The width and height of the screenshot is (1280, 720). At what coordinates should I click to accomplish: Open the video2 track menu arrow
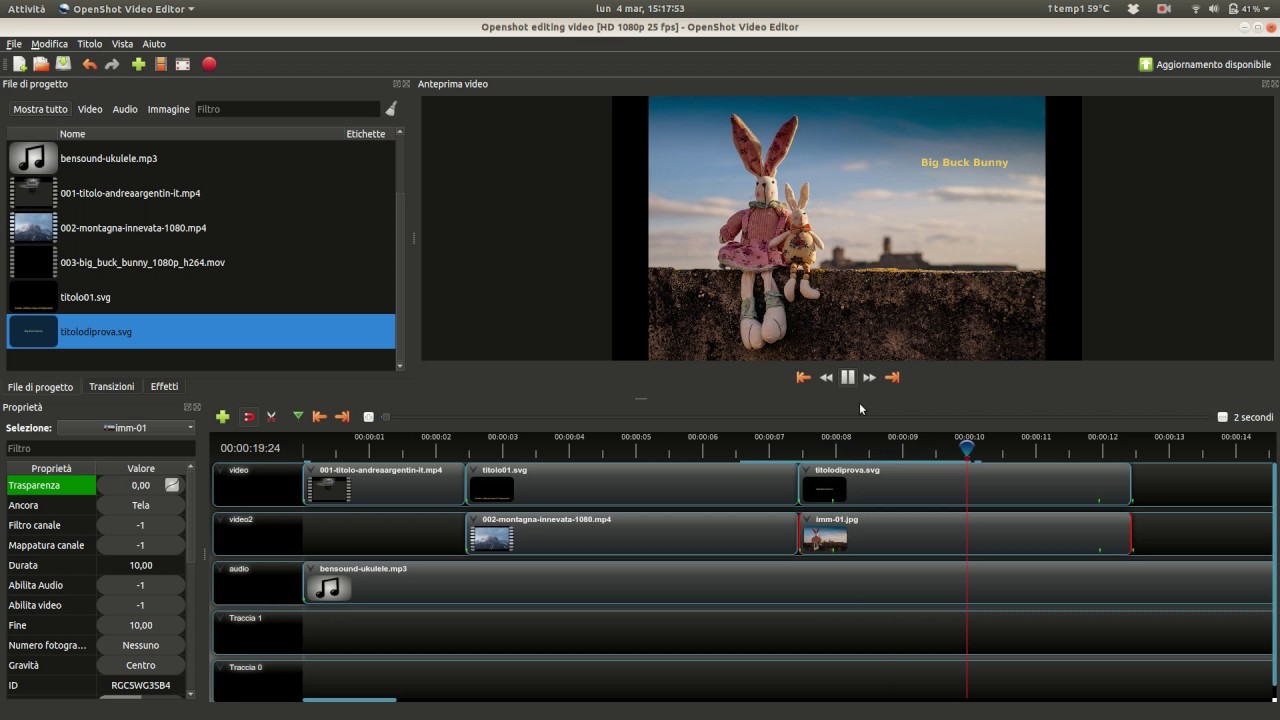click(x=220, y=520)
